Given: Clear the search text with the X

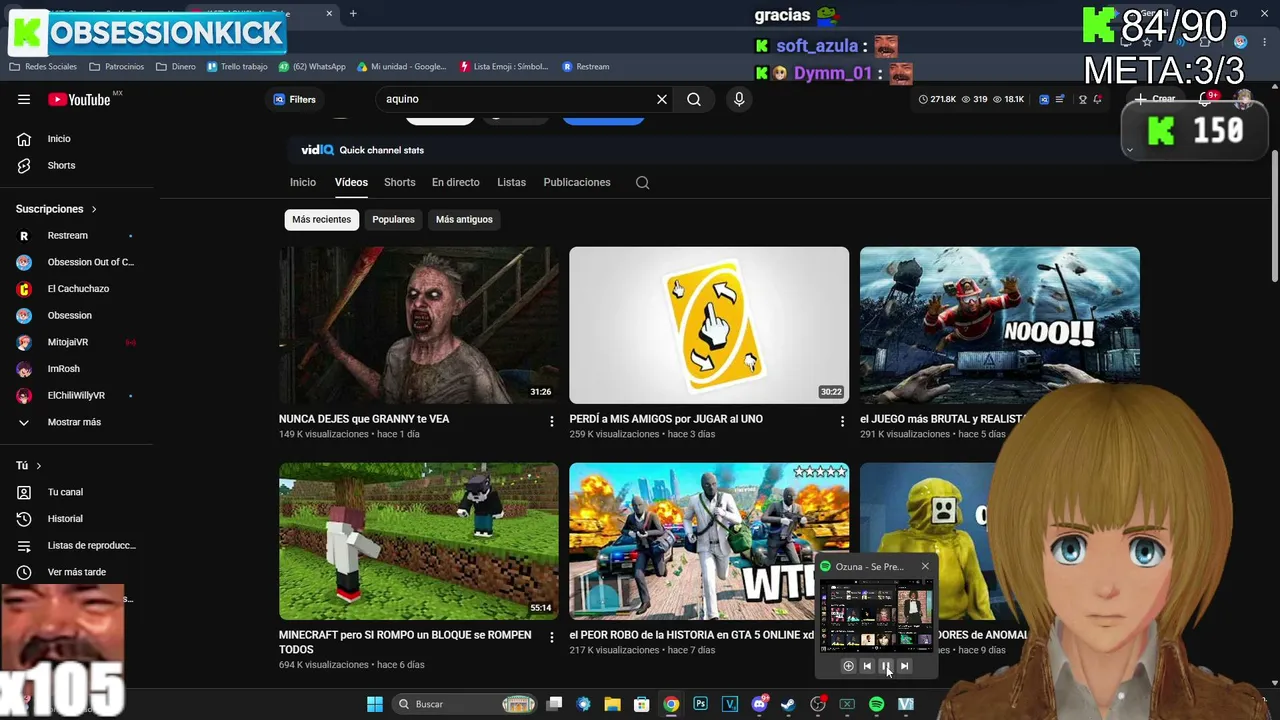Looking at the screenshot, I should click(661, 99).
